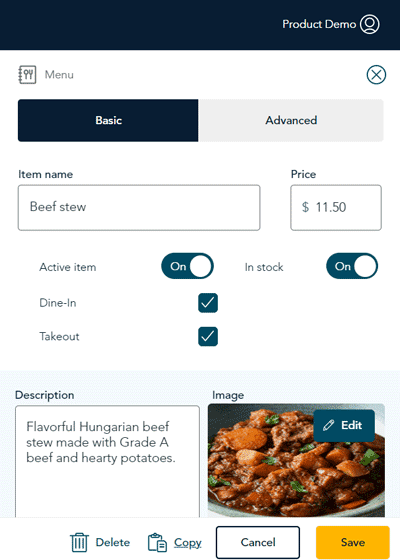400x560 pixels.
Task: Click the pencil icon on the image
Action: 328,425
